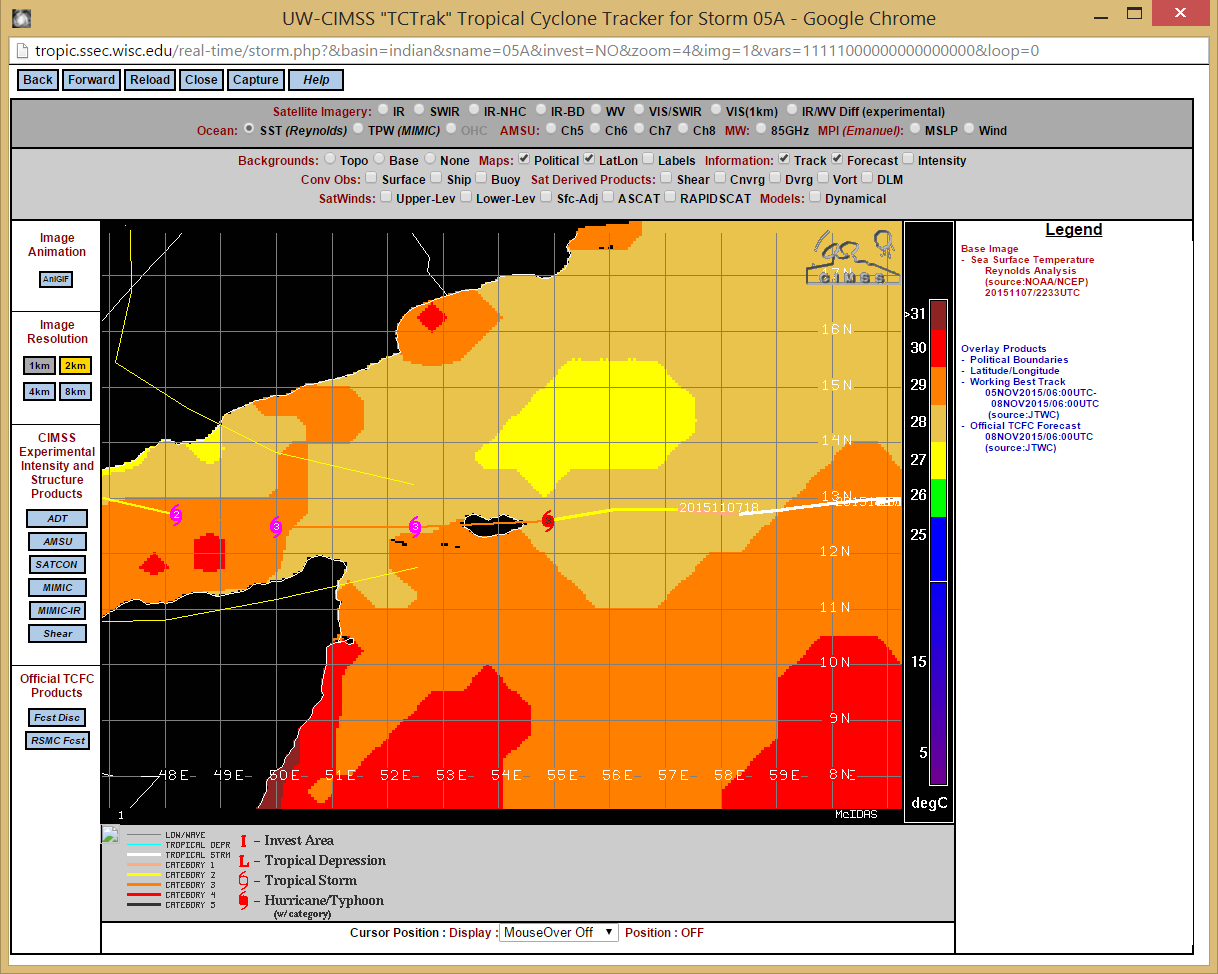Uncheck the Forecast information checkbox
Screen dimensions: 1218x974
(838, 160)
